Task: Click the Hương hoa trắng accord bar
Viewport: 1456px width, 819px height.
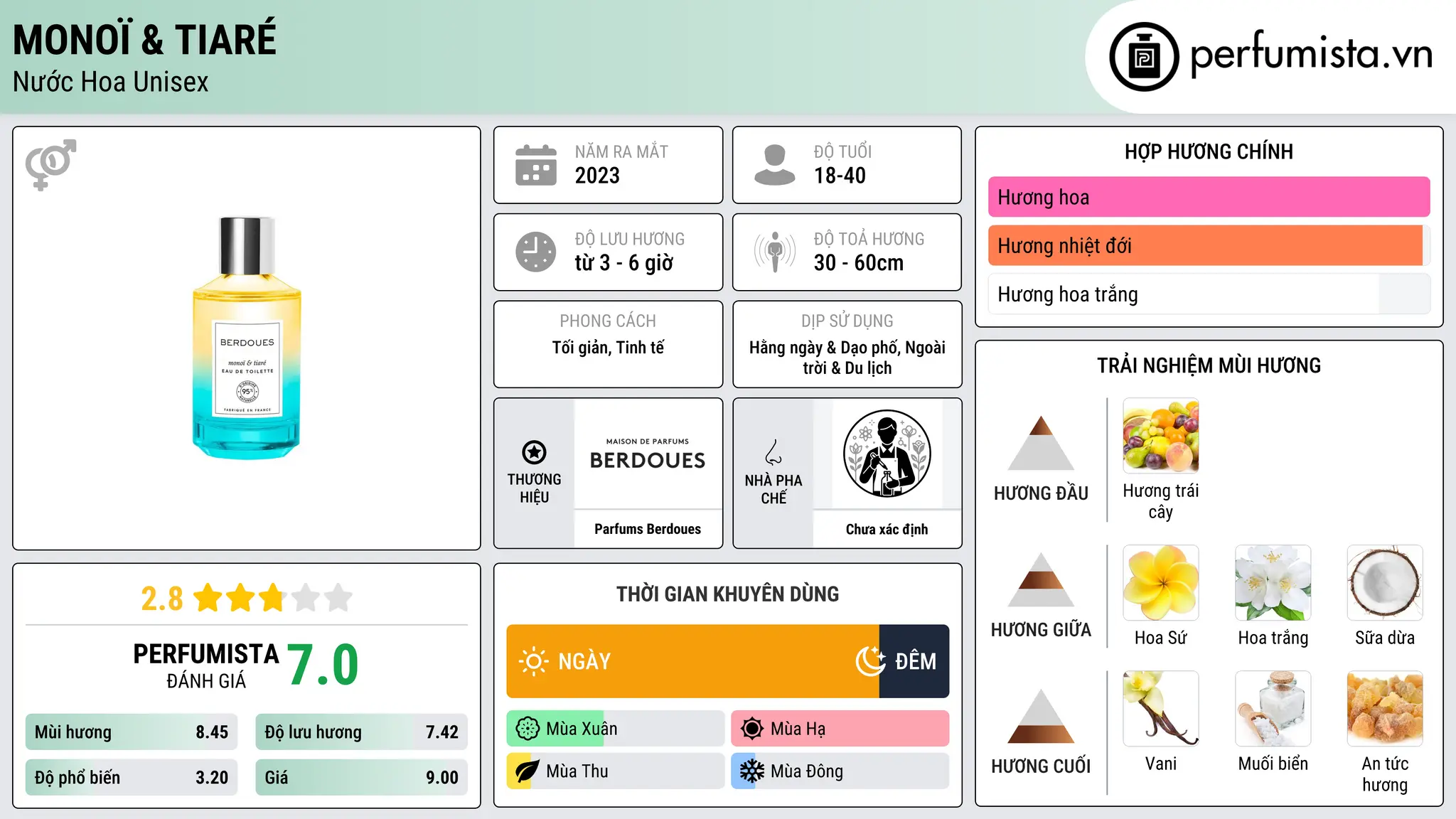Action: pos(1209,294)
